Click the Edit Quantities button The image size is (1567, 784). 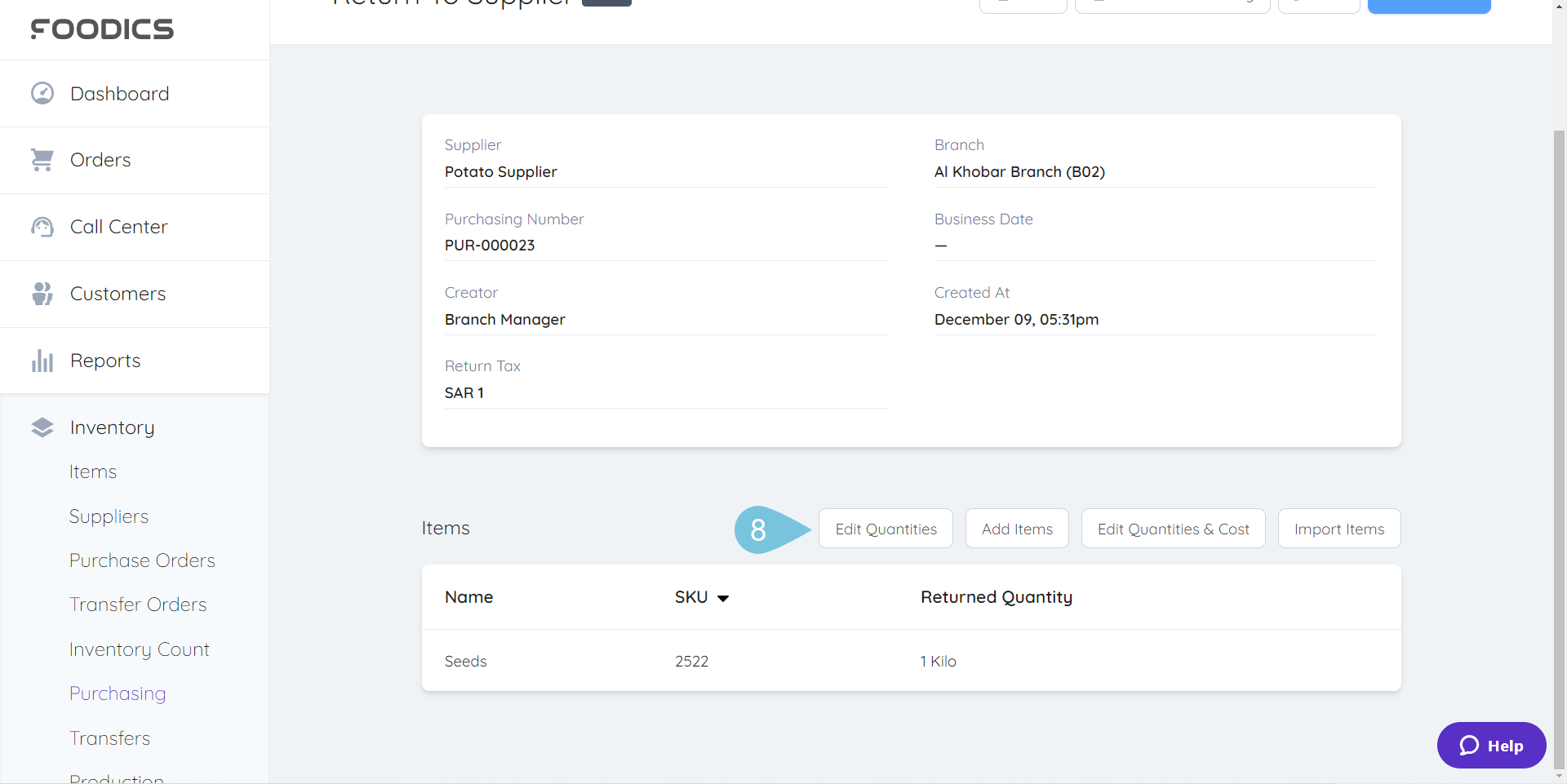point(886,528)
